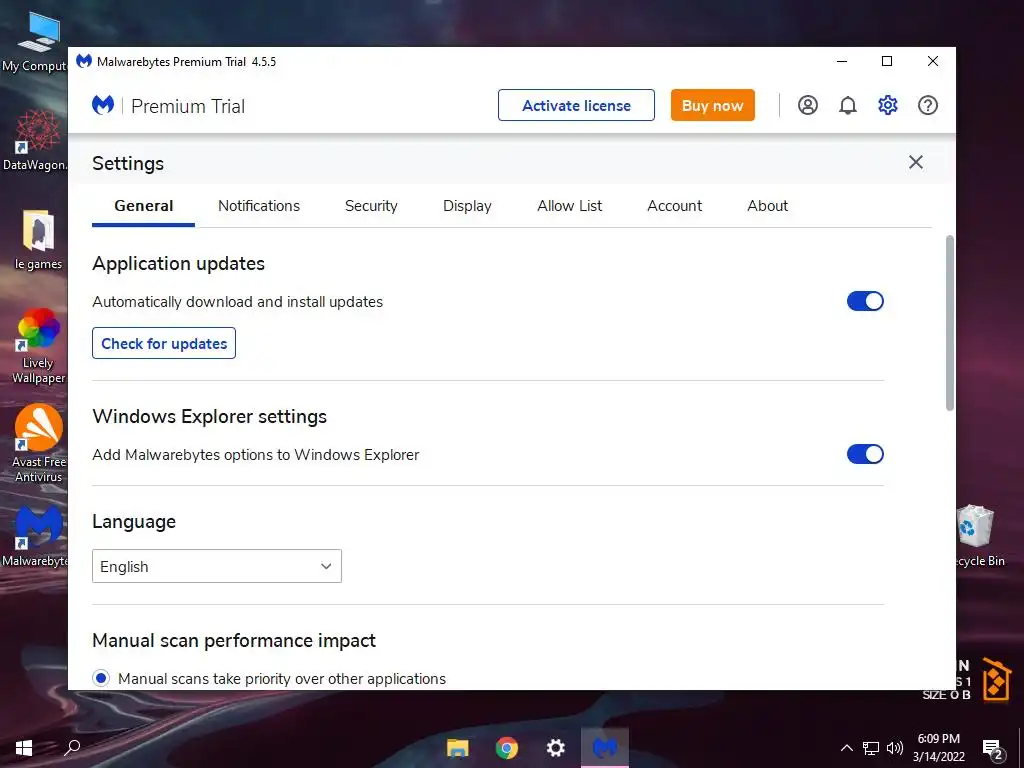The width and height of the screenshot is (1024, 768).
Task: Switch to the Security tab
Action: 371,206
